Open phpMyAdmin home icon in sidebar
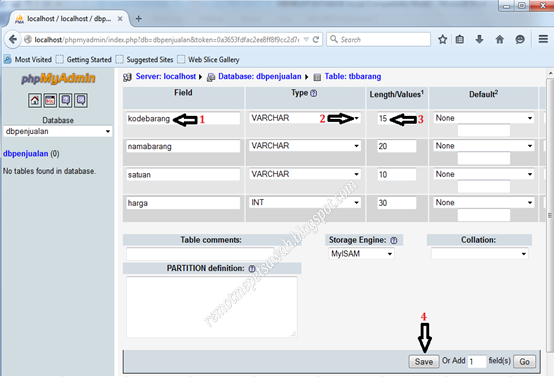554x377 pixels. [35, 101]
